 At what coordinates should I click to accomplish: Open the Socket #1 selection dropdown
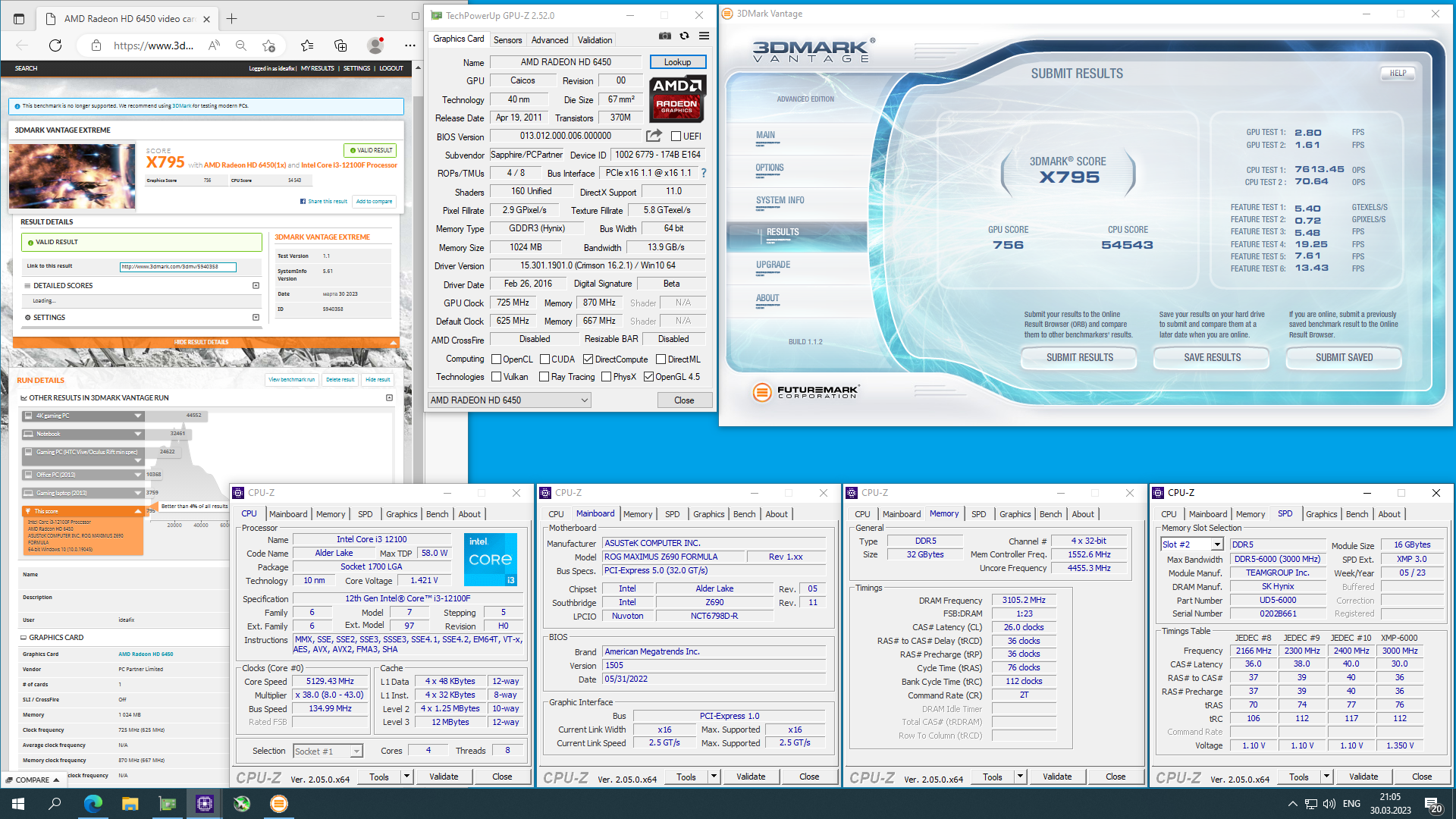(328, 752)
